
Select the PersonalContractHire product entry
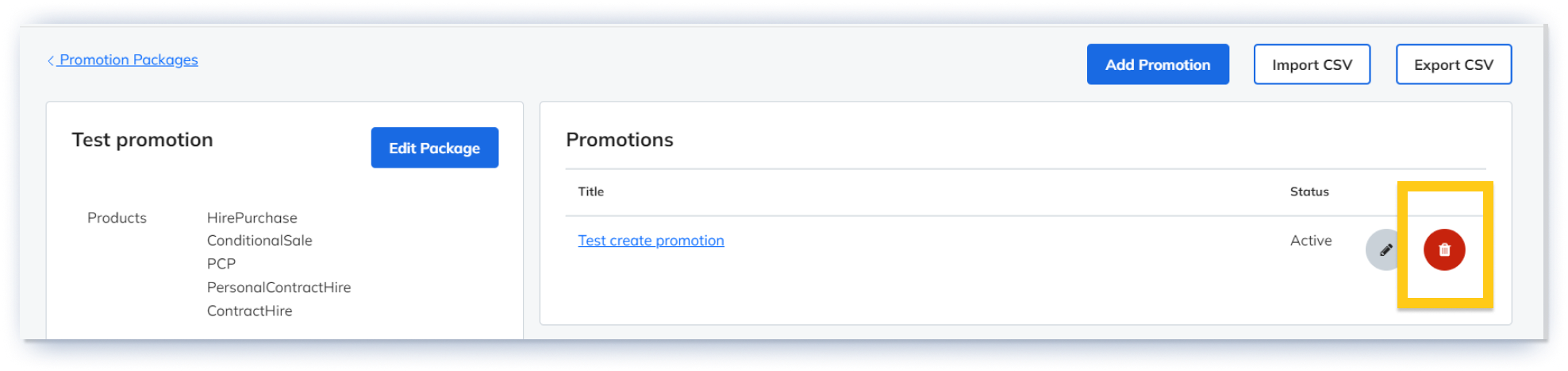(279, 287)
